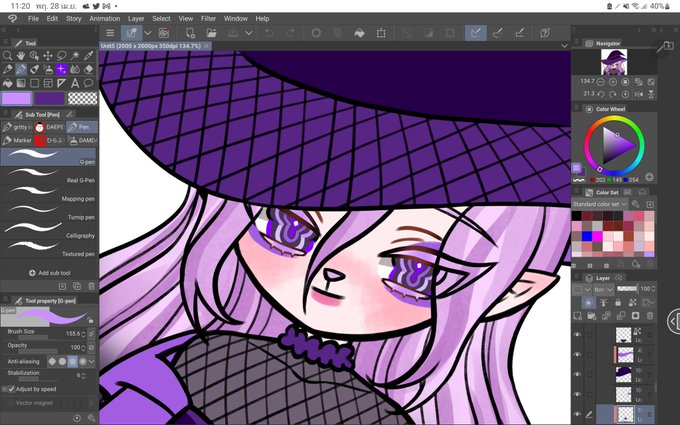The height and width of the screenshot is (425, 680).
Task: Click the Help question mark icon
Action: click(x=545, y=33)
